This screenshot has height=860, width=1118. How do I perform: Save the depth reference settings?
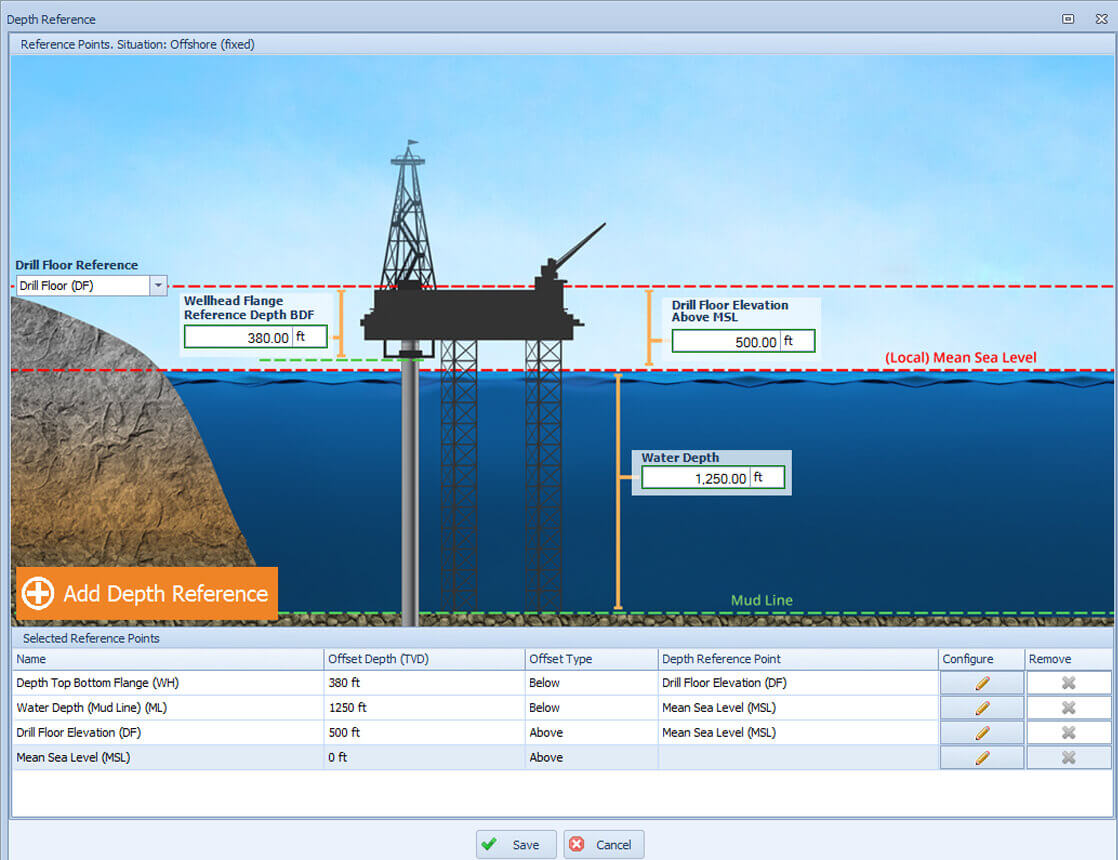[x=515, y=845]
